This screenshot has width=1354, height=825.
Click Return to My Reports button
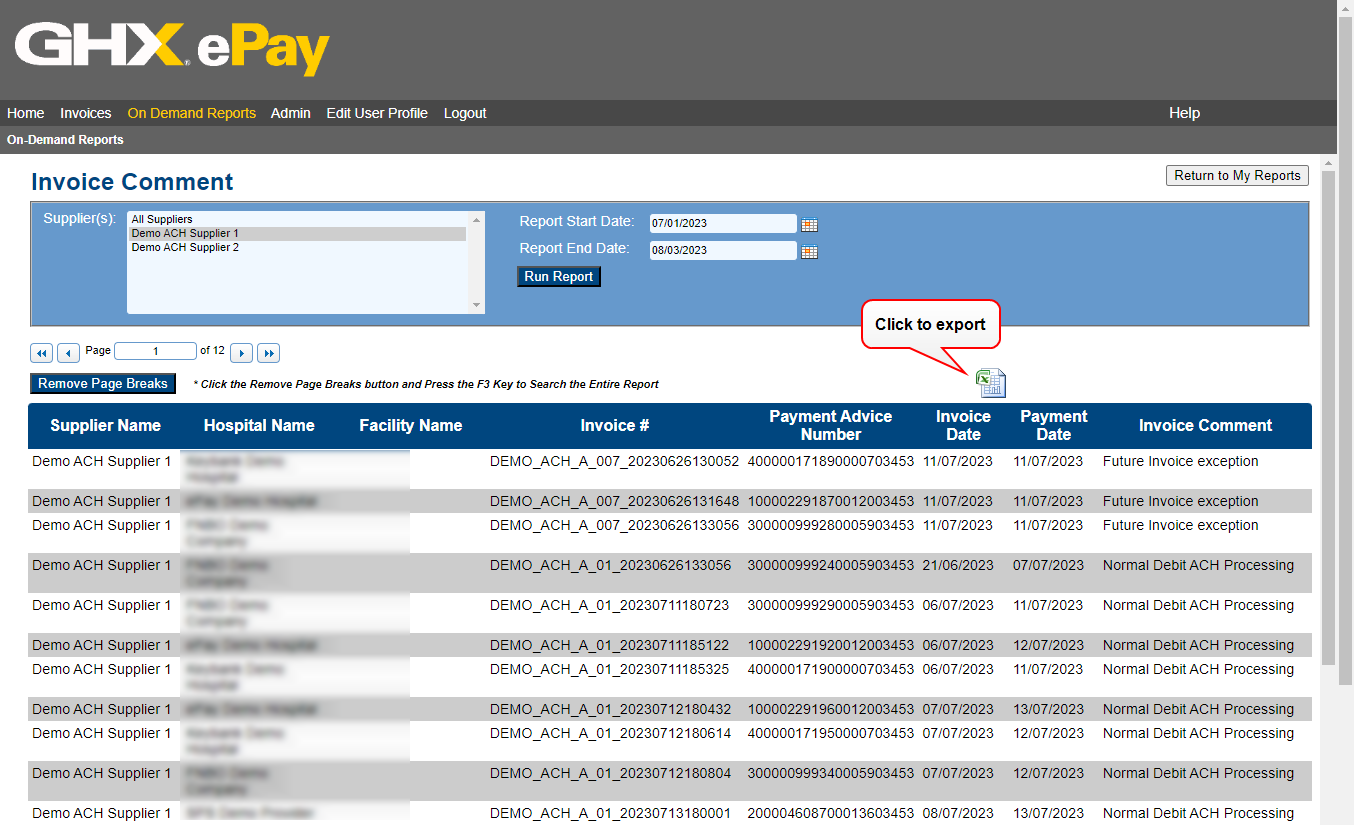pyautogui.click(x=1236, y=176)
